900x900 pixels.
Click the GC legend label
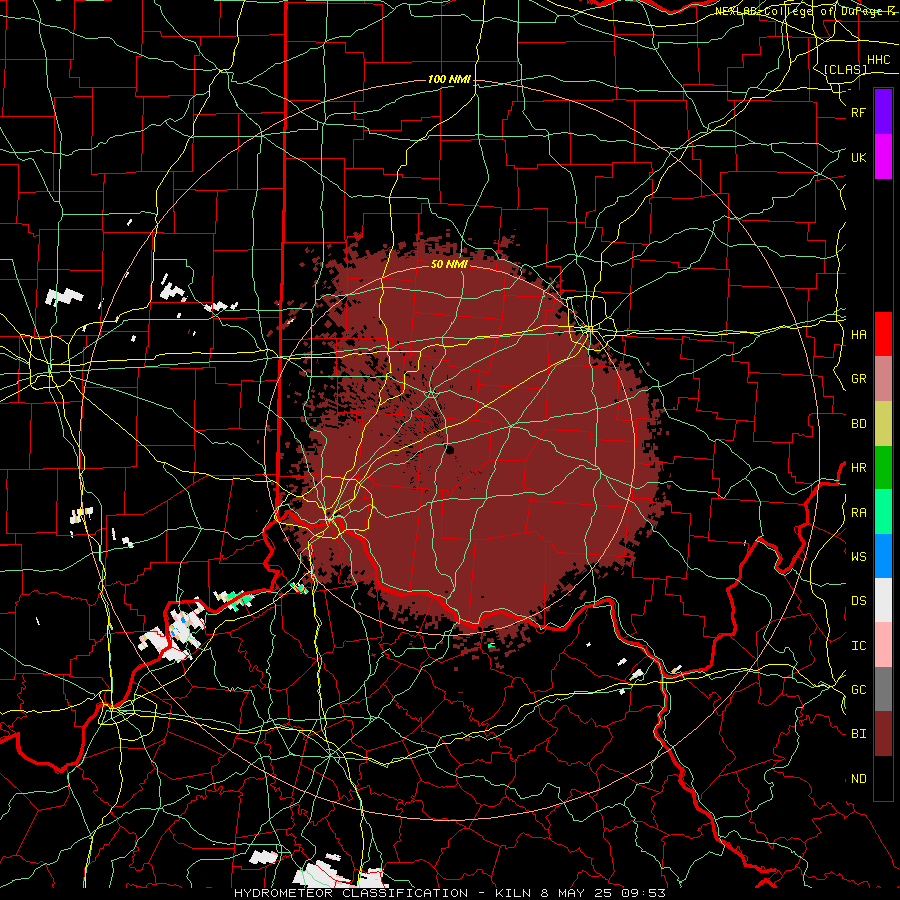pos(858,690)
